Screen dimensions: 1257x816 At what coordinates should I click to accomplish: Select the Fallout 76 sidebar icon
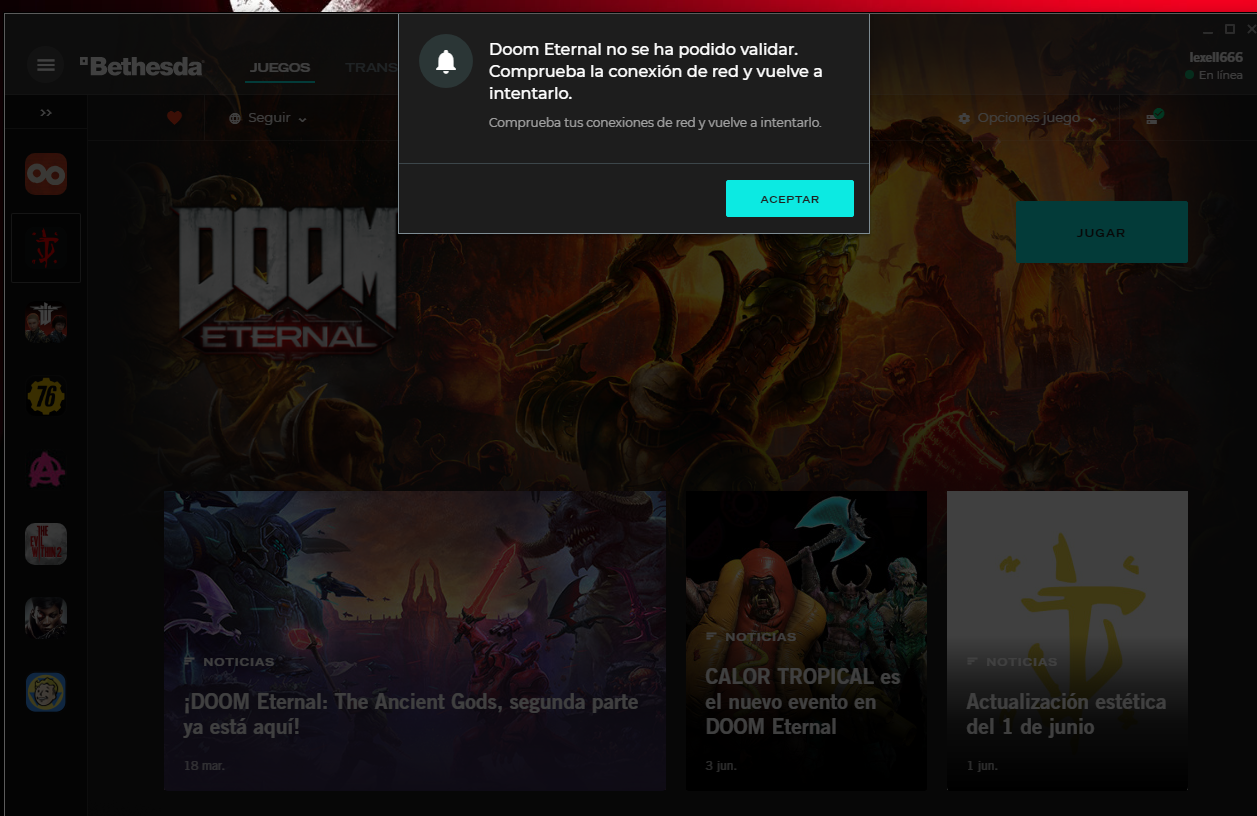click(x=46, y=397)
